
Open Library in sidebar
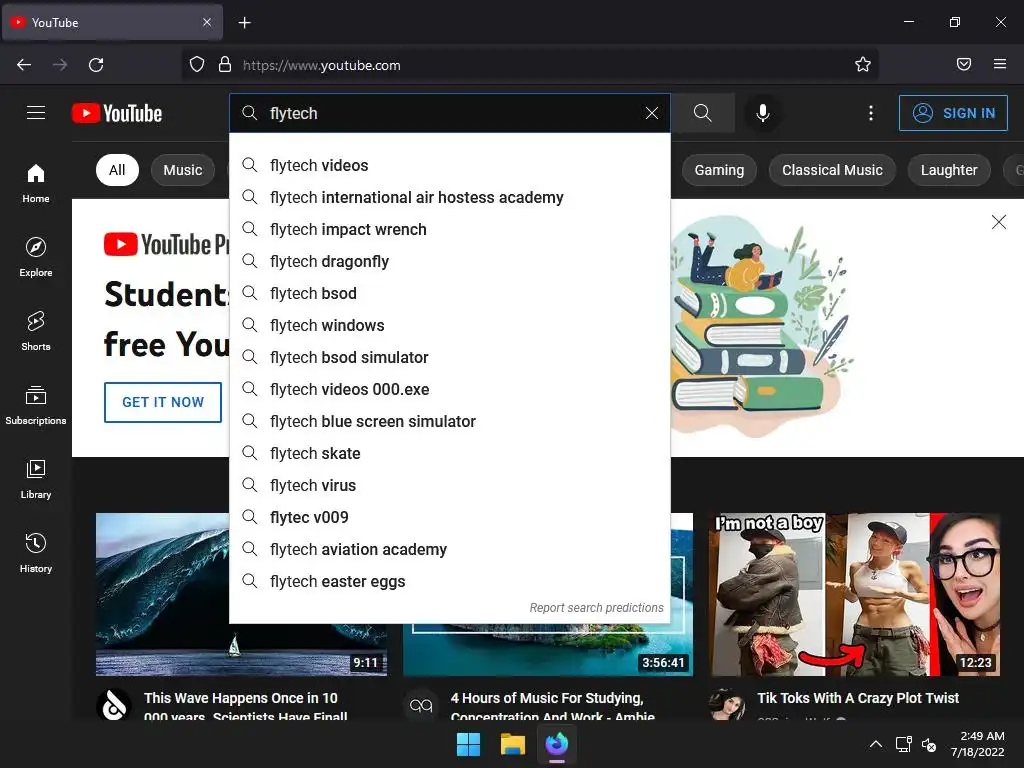click(x=36, y=479)
